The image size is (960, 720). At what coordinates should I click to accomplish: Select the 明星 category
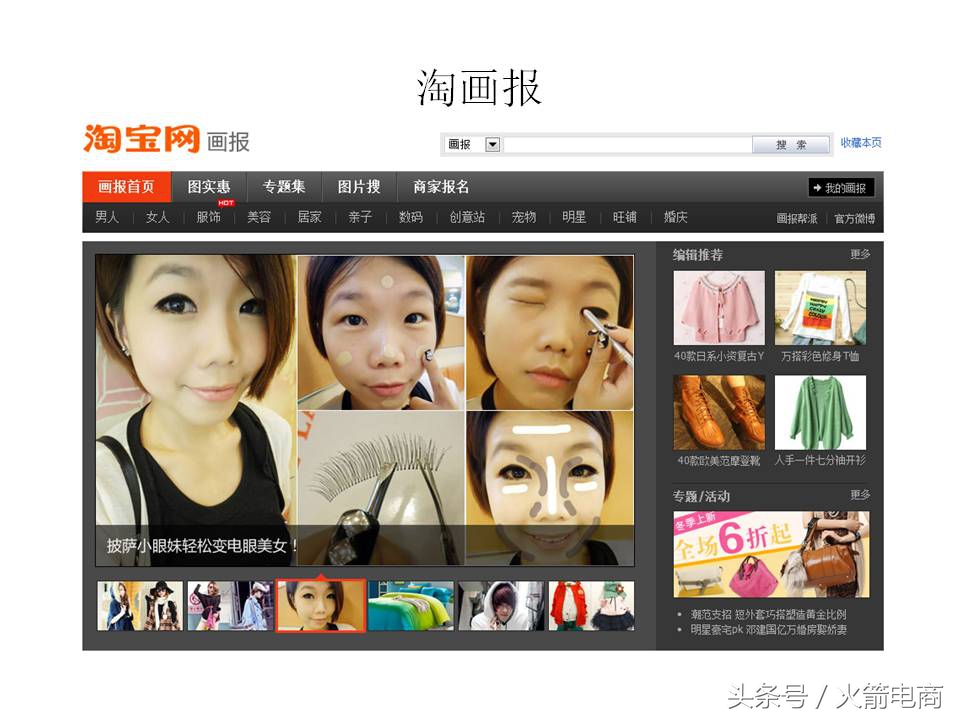(574, 217)
